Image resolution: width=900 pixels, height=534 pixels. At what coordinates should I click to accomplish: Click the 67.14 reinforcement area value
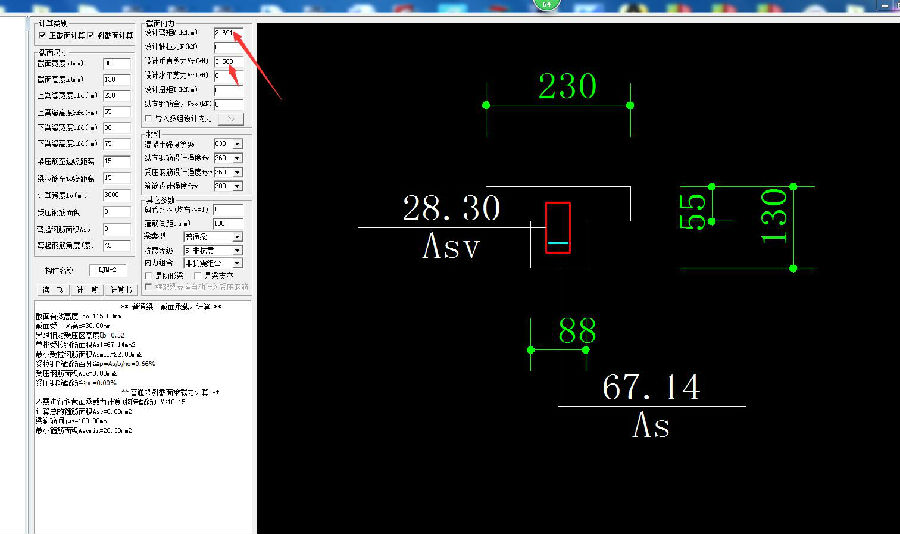[651, 387]
